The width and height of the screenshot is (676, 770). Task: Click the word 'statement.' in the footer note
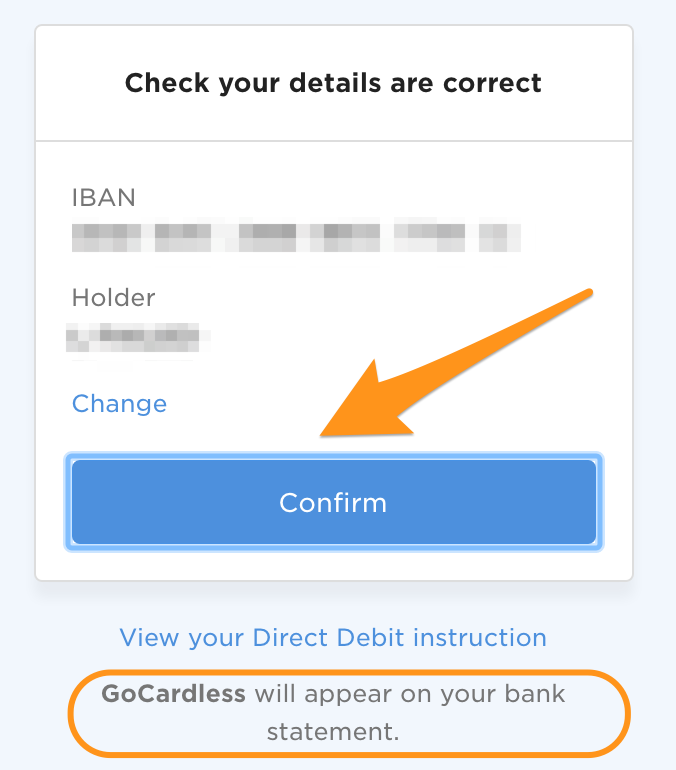(333, 731)
